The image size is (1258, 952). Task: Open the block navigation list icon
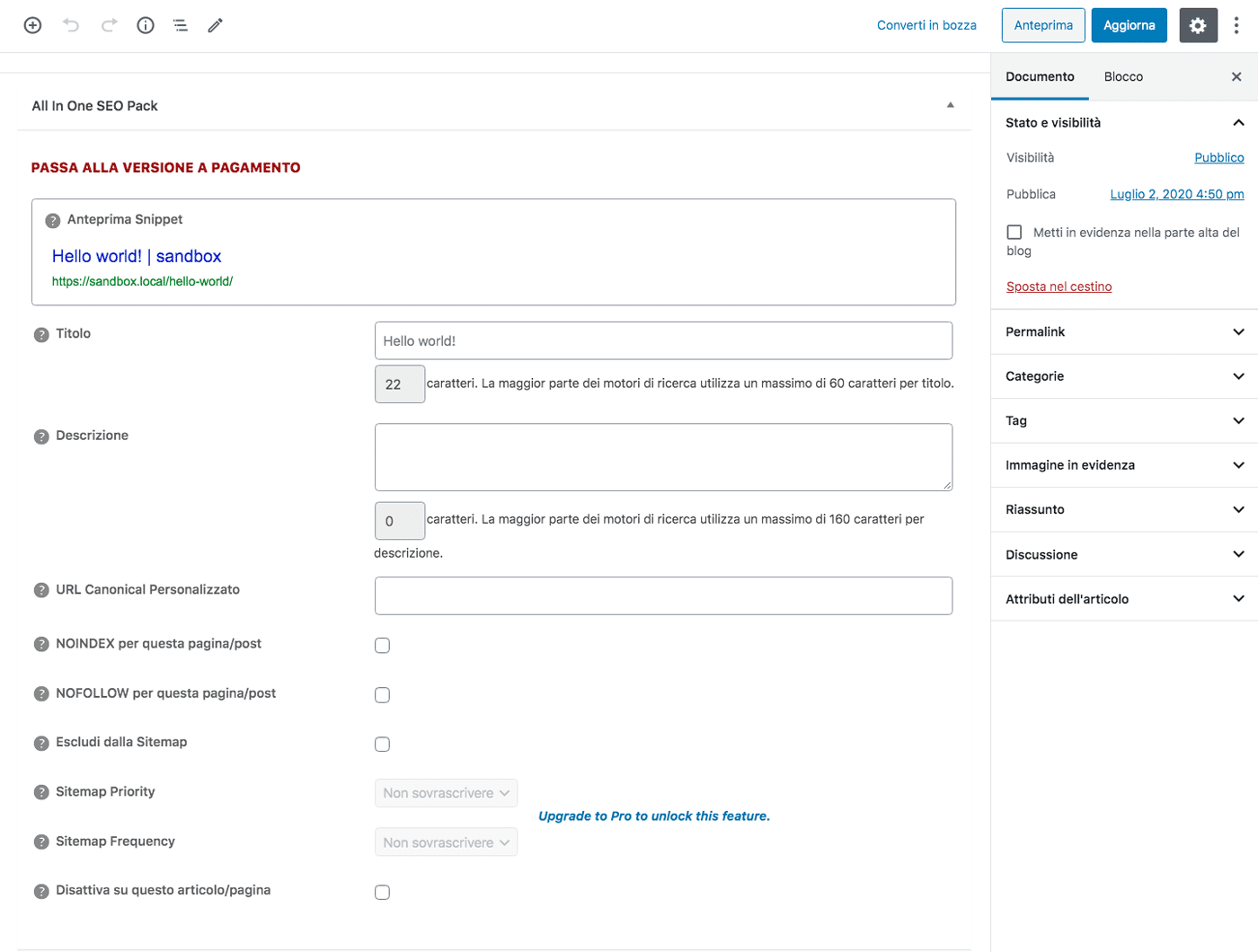point(181,25)
